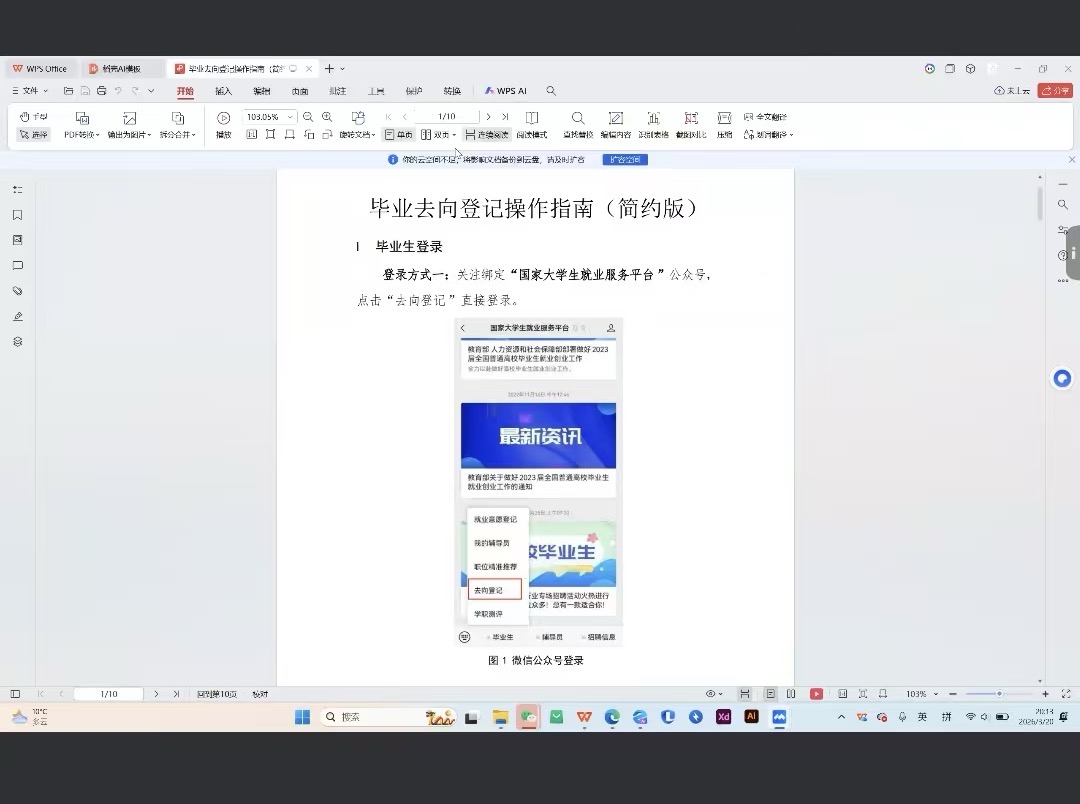Click the page number field showing 1/10
The width and height of the screenshot is (1080, 804).
(x=446, y=117)
